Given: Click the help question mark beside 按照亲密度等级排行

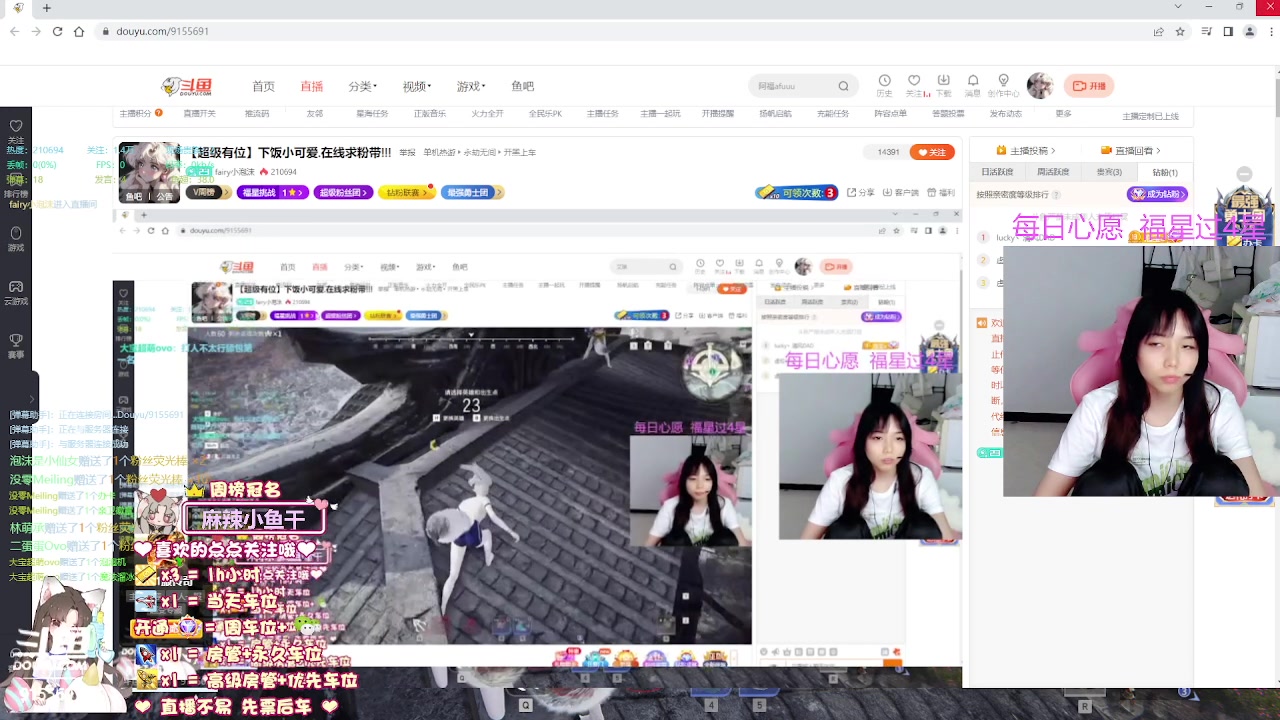Looking at the screenshot, I should pyautogui.click(x=1056, y=195).
